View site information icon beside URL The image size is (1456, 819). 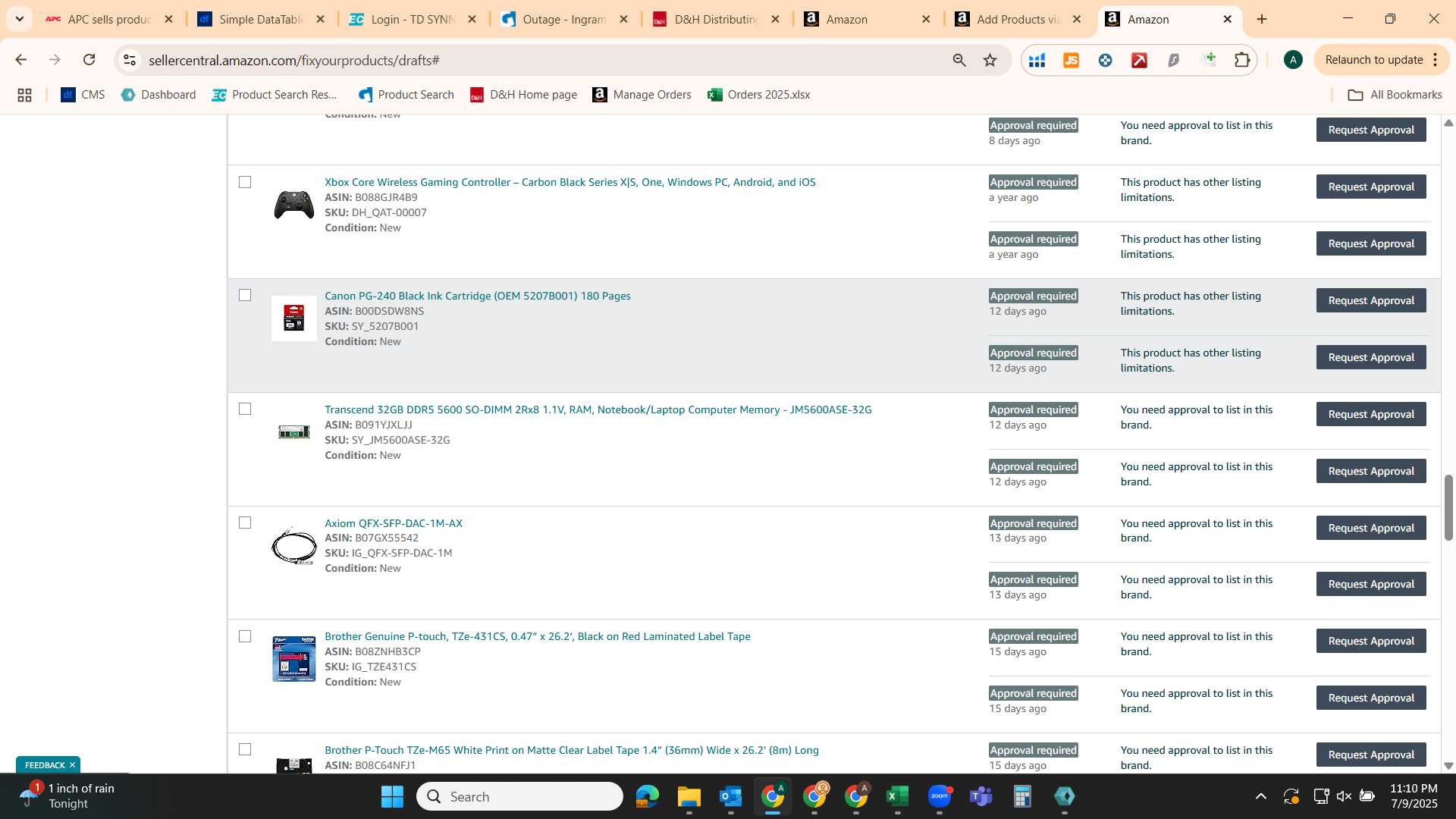(130, 60)
